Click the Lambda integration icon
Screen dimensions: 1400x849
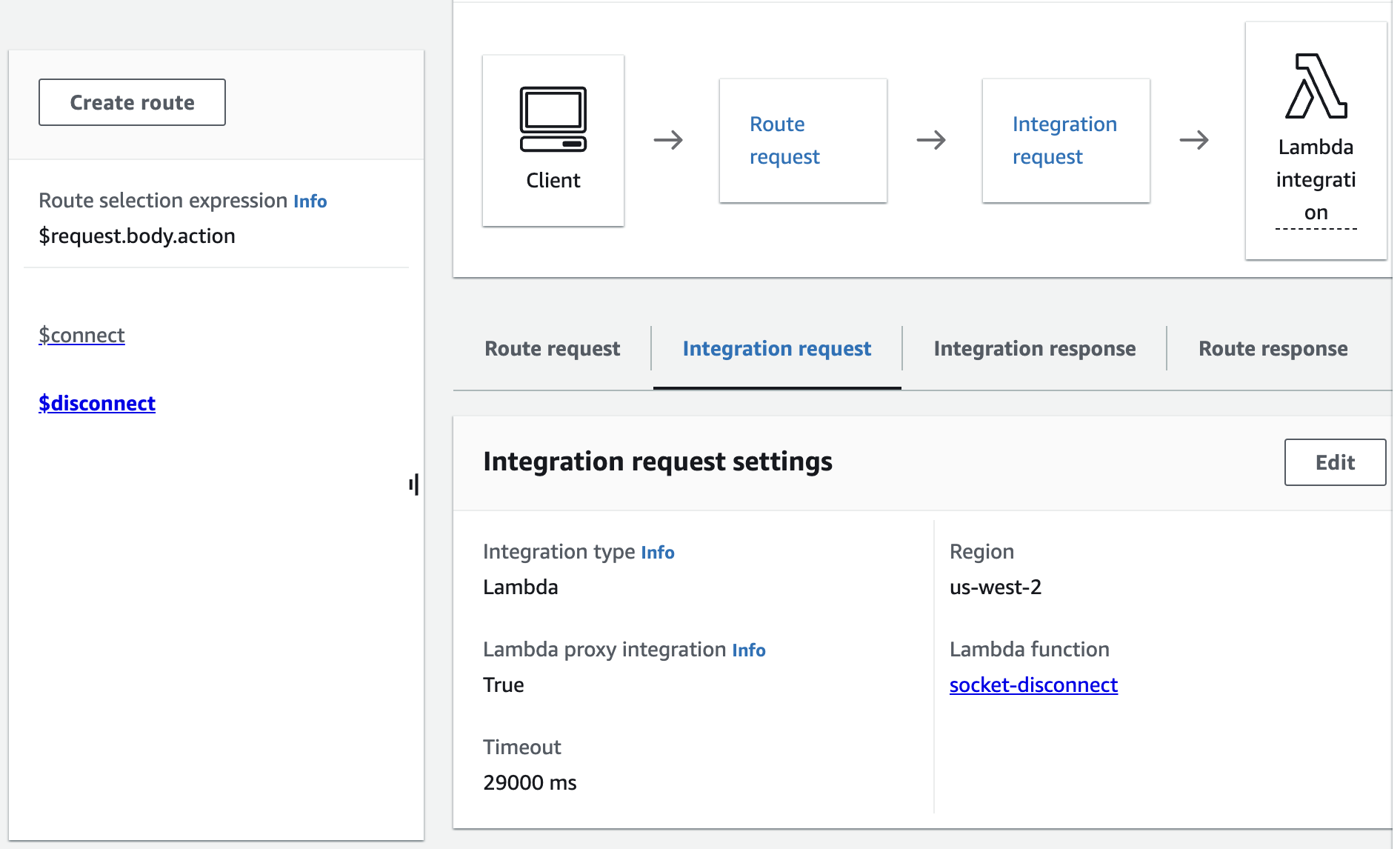click(x=1316, y=86)
